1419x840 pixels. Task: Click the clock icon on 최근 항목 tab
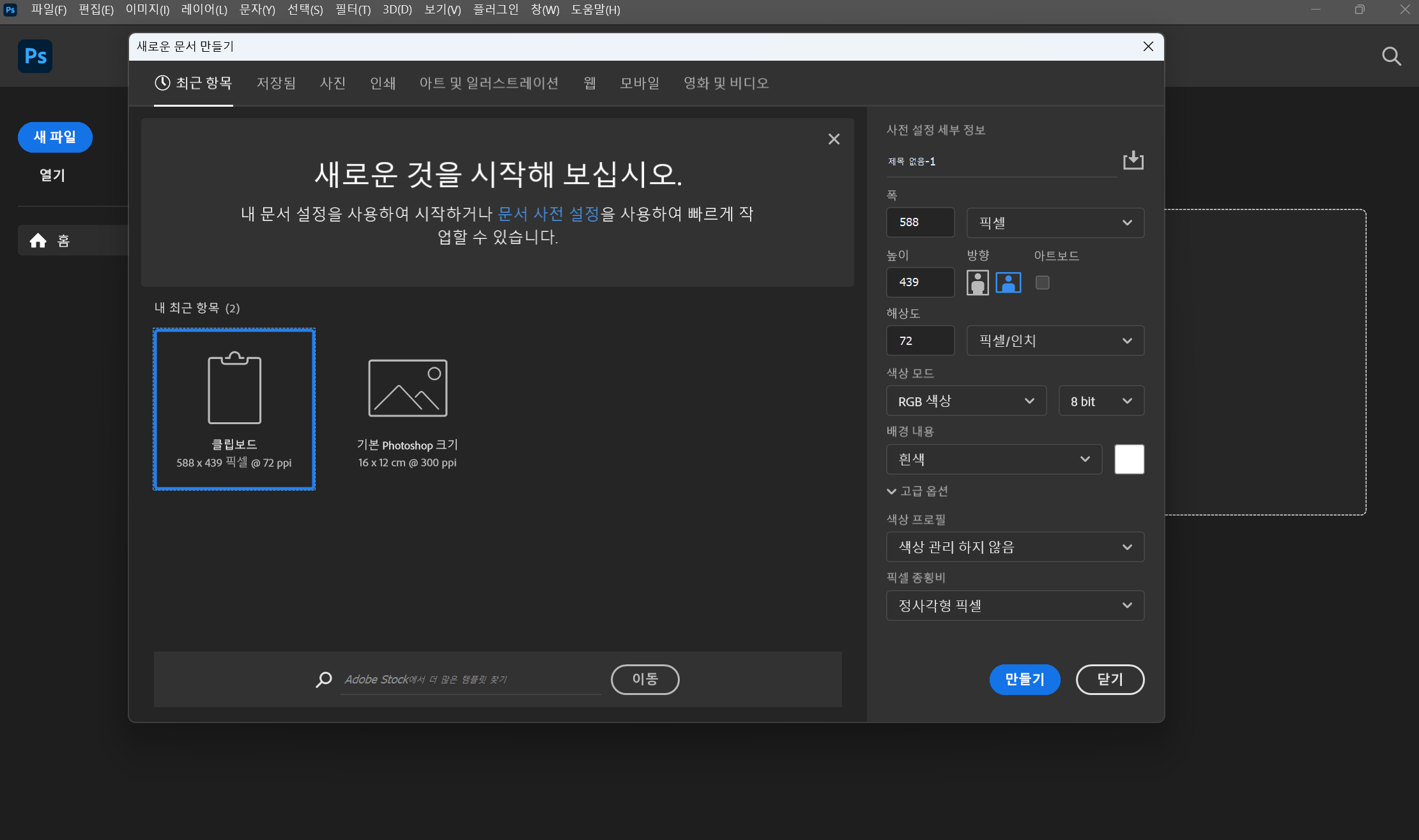(x=162, y=82)
